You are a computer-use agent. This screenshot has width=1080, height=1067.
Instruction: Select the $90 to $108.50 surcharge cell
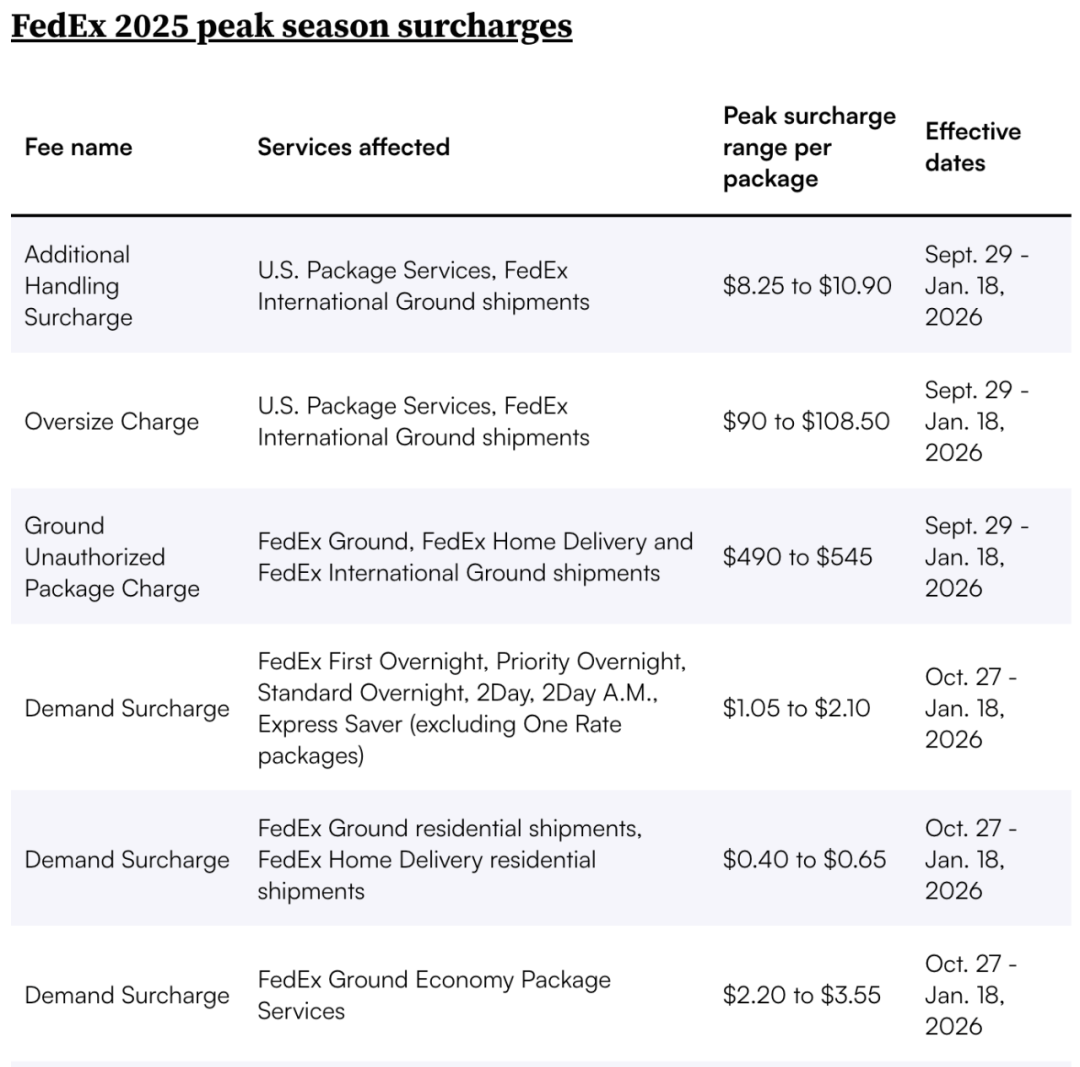[x=805, y=421]
